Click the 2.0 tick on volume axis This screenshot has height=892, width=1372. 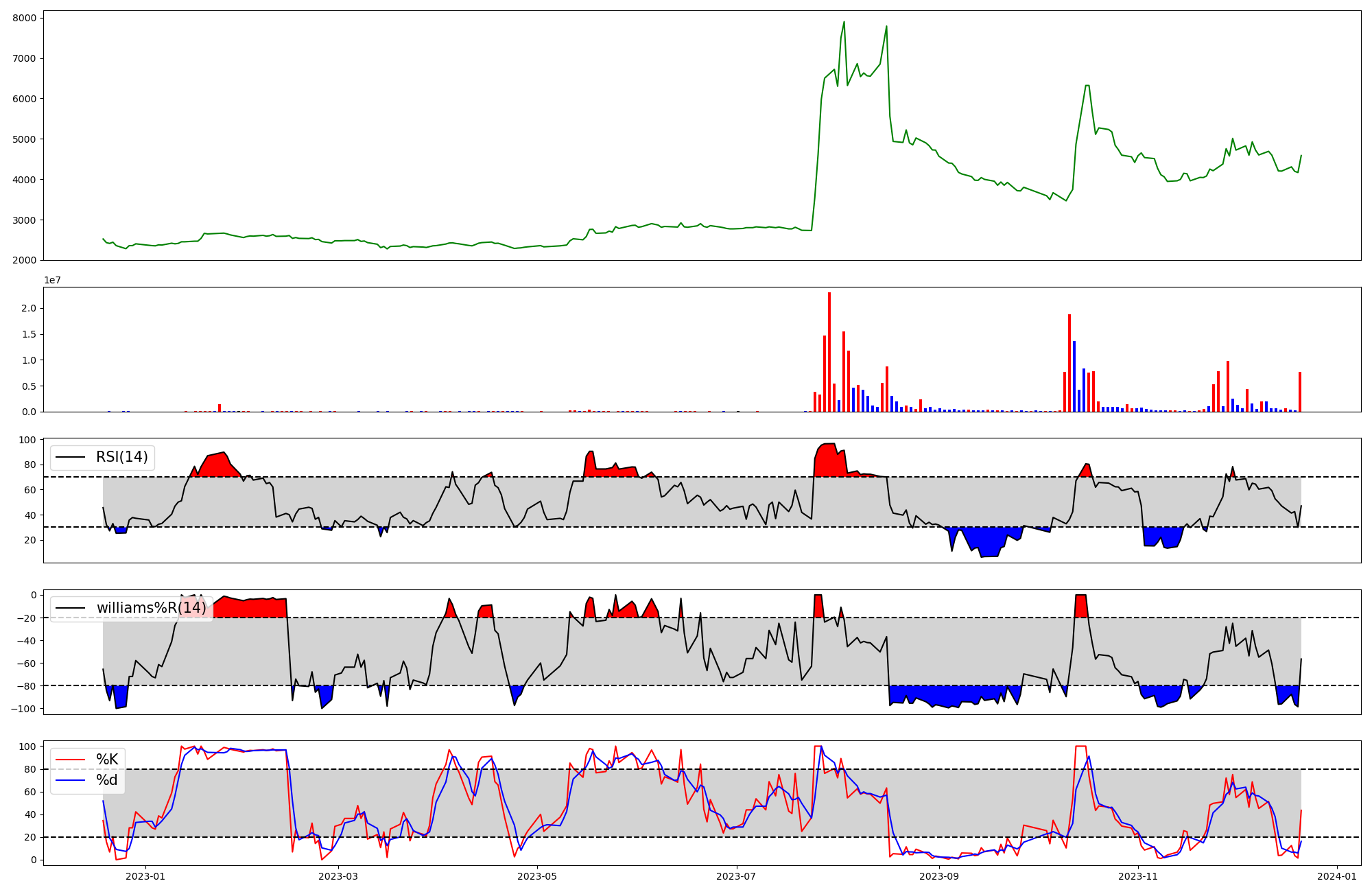point(28,308)
